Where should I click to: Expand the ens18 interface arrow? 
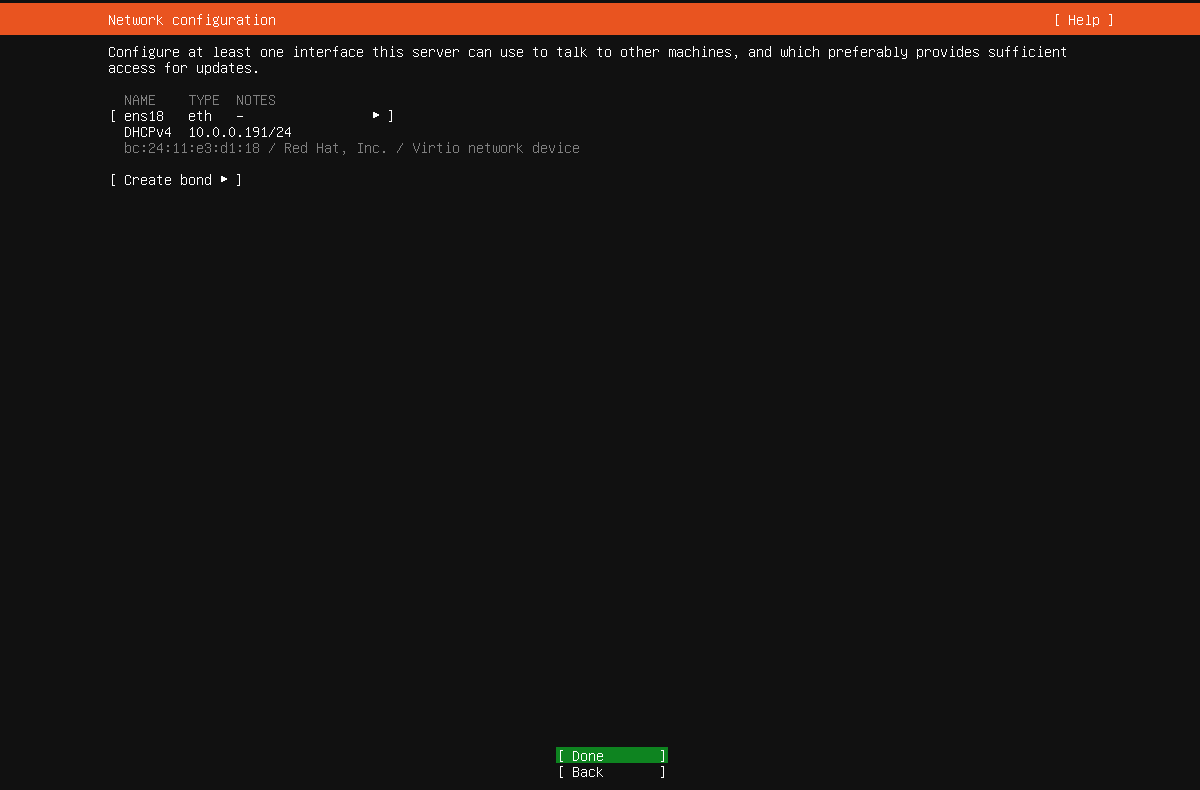376,116
